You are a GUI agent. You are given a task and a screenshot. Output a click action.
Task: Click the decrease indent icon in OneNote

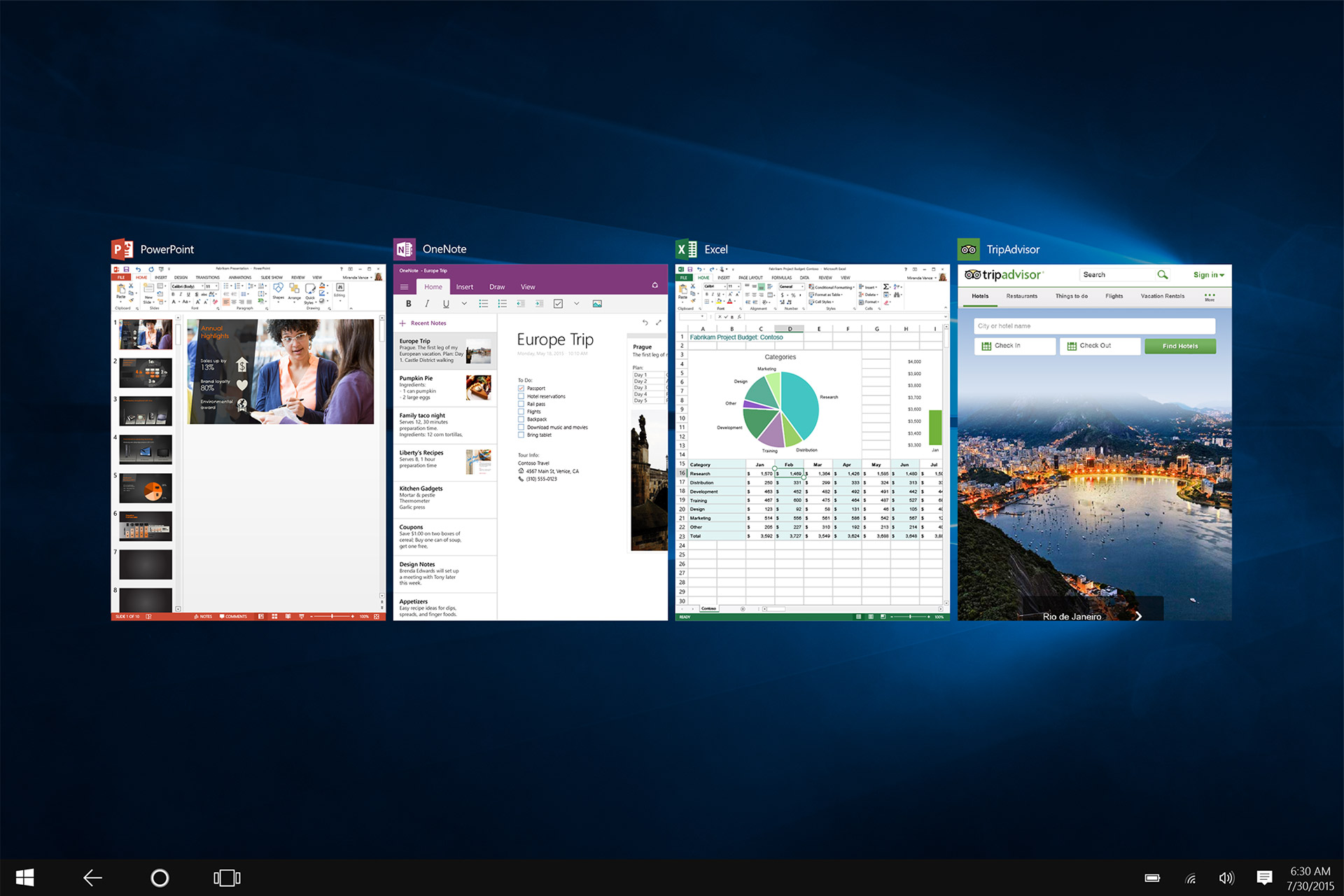coord(521,304)
